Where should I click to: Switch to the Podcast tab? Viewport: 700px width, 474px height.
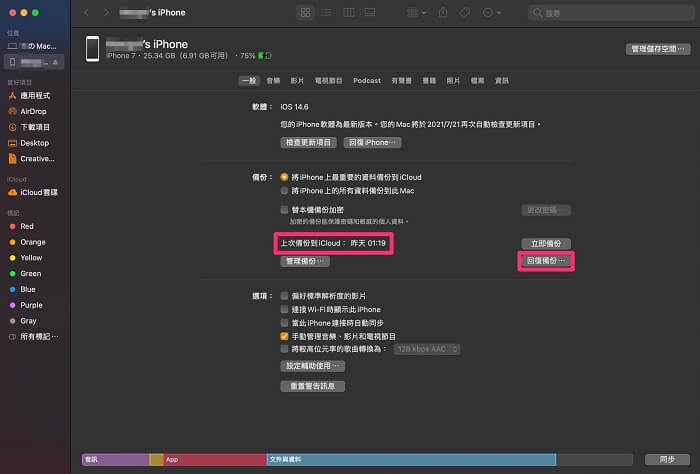(x=367, y=81)
